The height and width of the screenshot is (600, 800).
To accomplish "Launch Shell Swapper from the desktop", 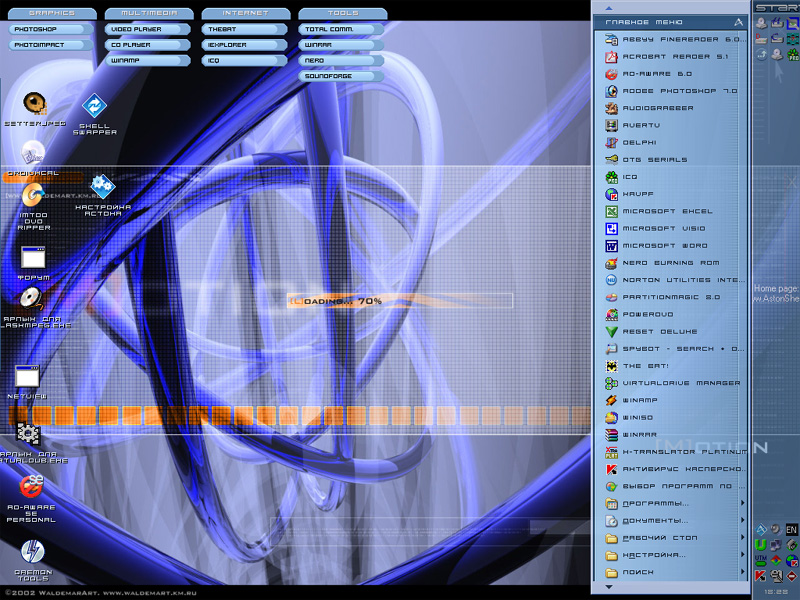I will point(94,106).
